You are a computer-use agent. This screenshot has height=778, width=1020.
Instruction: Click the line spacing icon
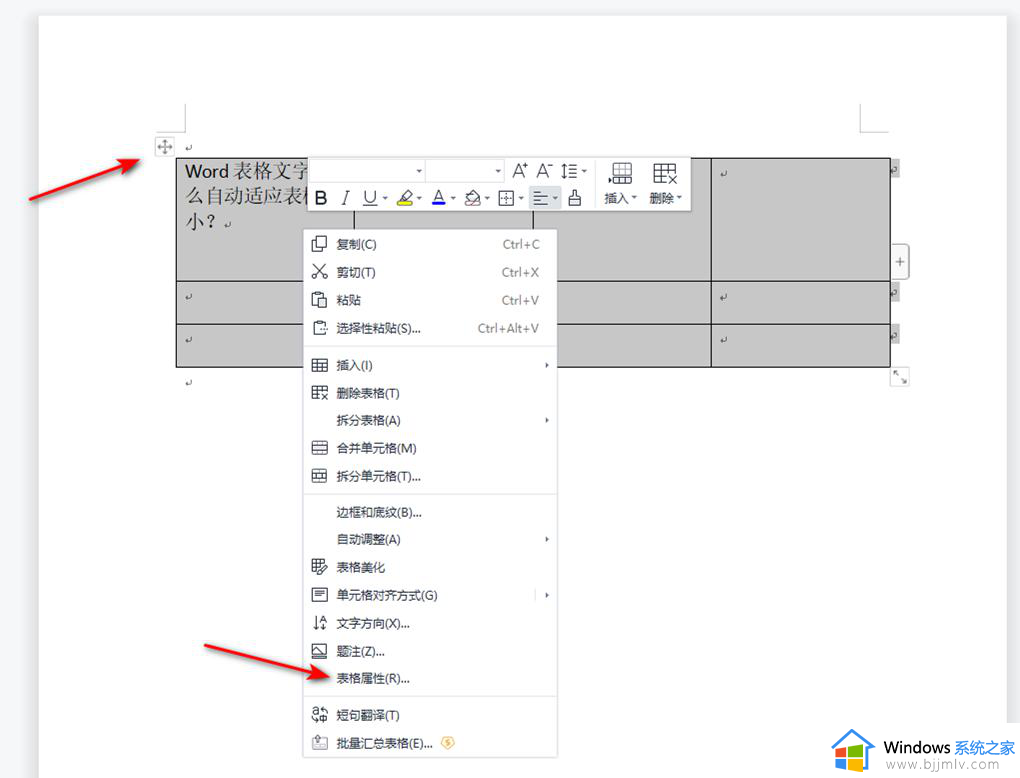(569, 171)
